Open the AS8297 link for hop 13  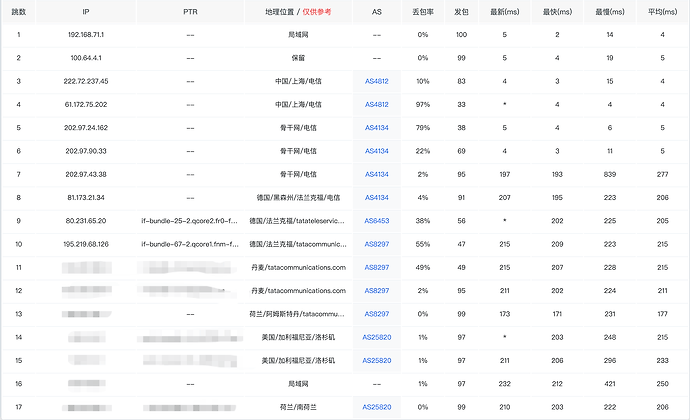coord(377,314)
